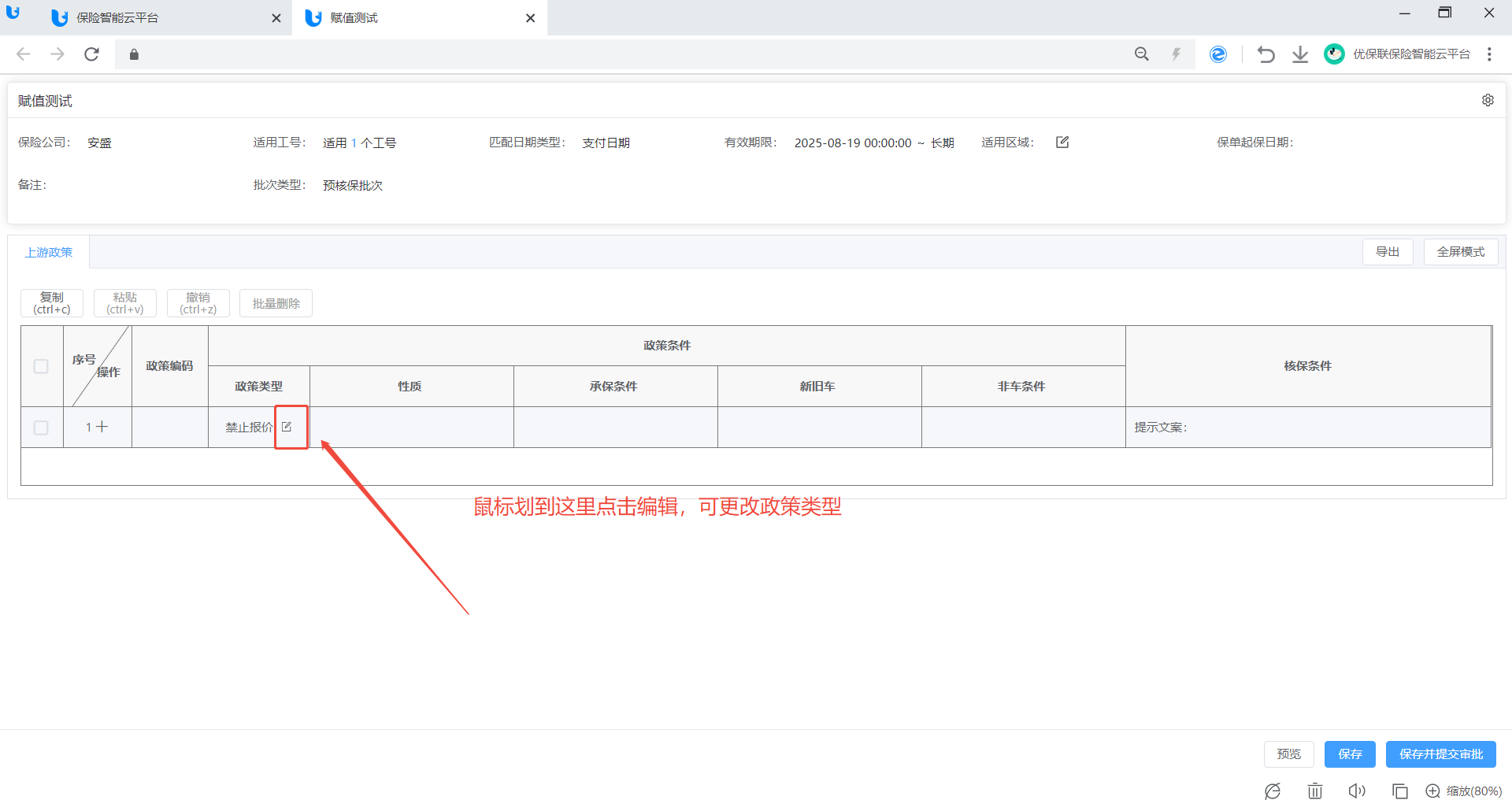1512x800 pixels.
Task: Click the browser back arrow
Action: pyautogui.click(x=24, y=54)
